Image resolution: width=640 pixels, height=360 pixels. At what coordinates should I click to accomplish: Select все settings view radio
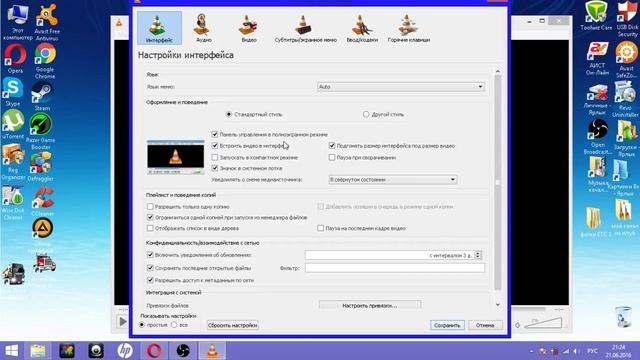[x=174, y=325]
